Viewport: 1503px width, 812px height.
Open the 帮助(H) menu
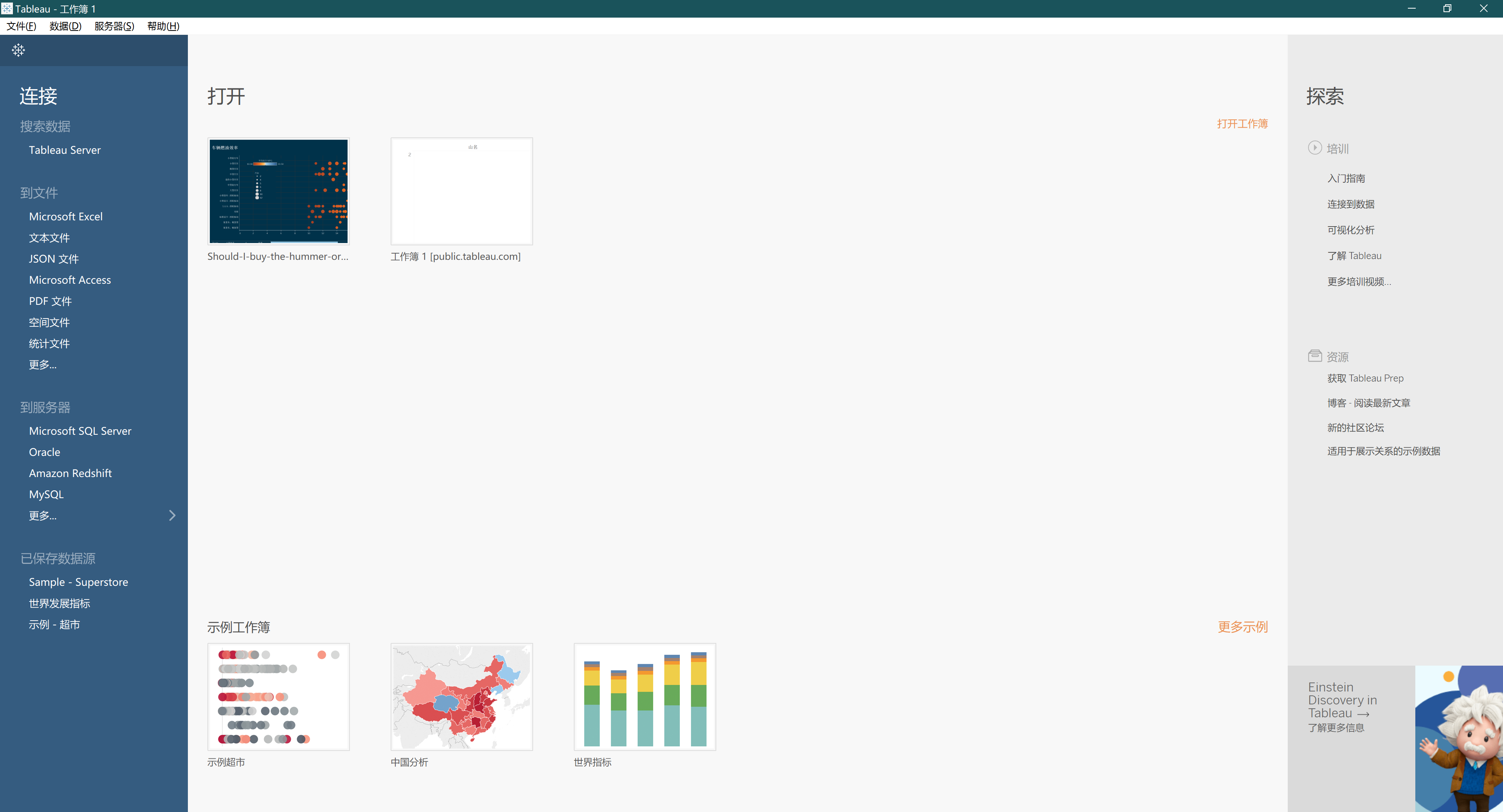[x=163, y=26]
